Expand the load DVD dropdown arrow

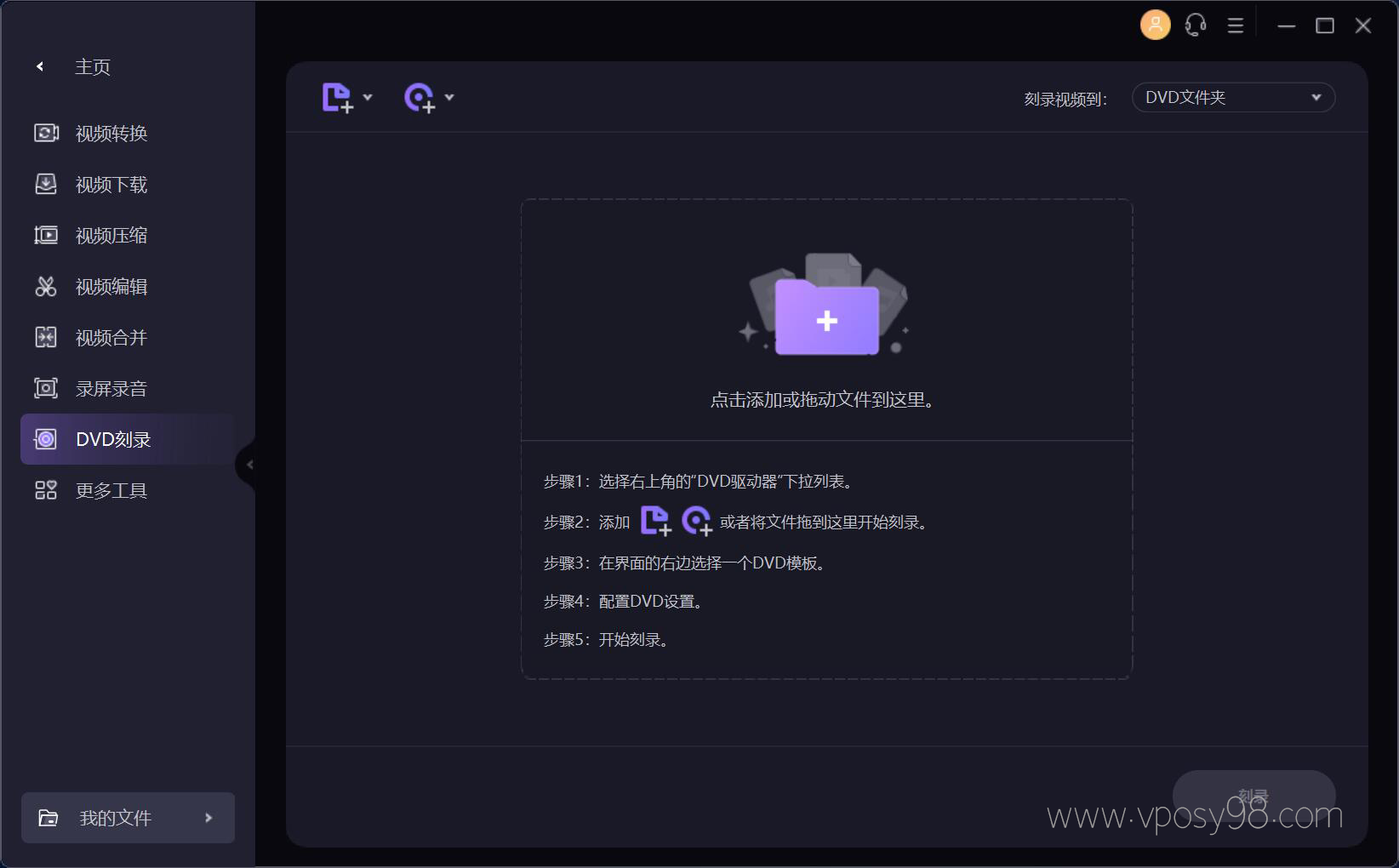pos(449,97)
